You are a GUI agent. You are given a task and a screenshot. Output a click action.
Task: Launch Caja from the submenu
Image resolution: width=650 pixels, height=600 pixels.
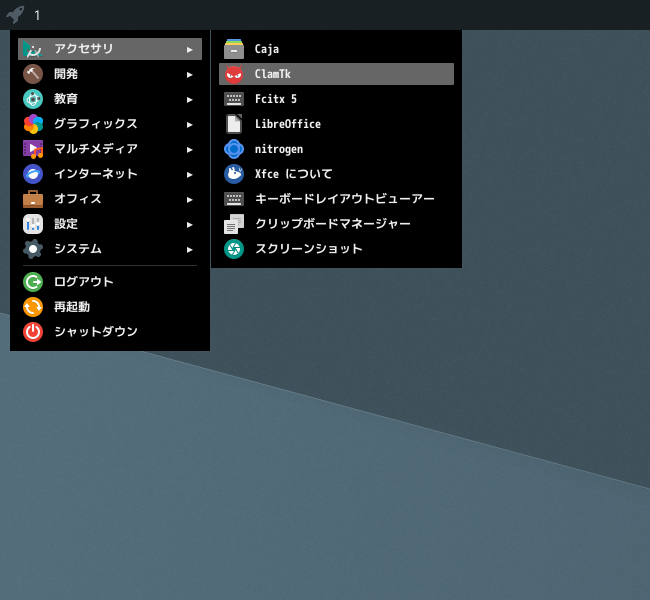click(x=336, y=49)
